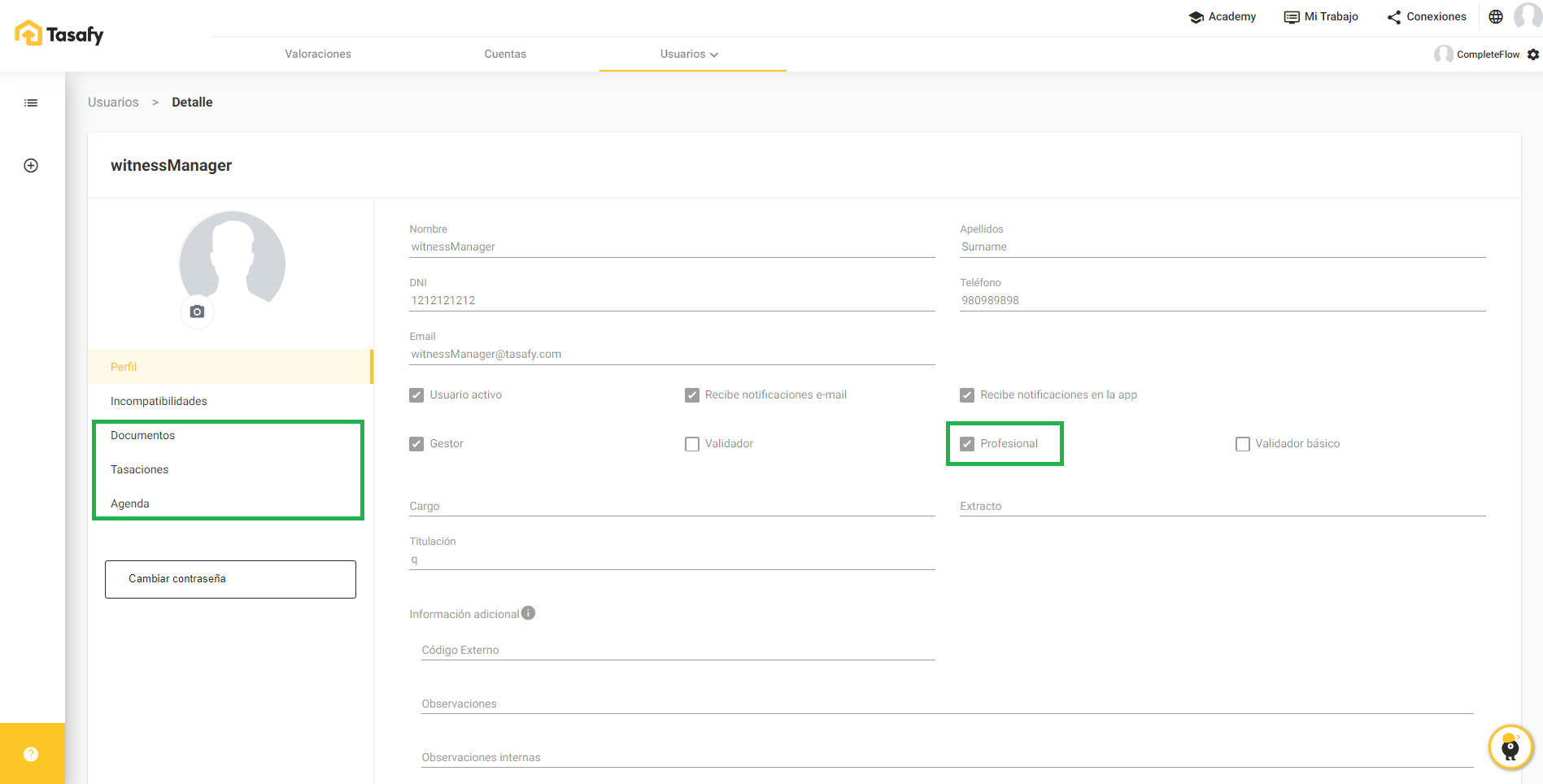Viewport: 1543px width, 784px height.
Task: Check the Validador básico checkbox
Action: click(1242, 444)
